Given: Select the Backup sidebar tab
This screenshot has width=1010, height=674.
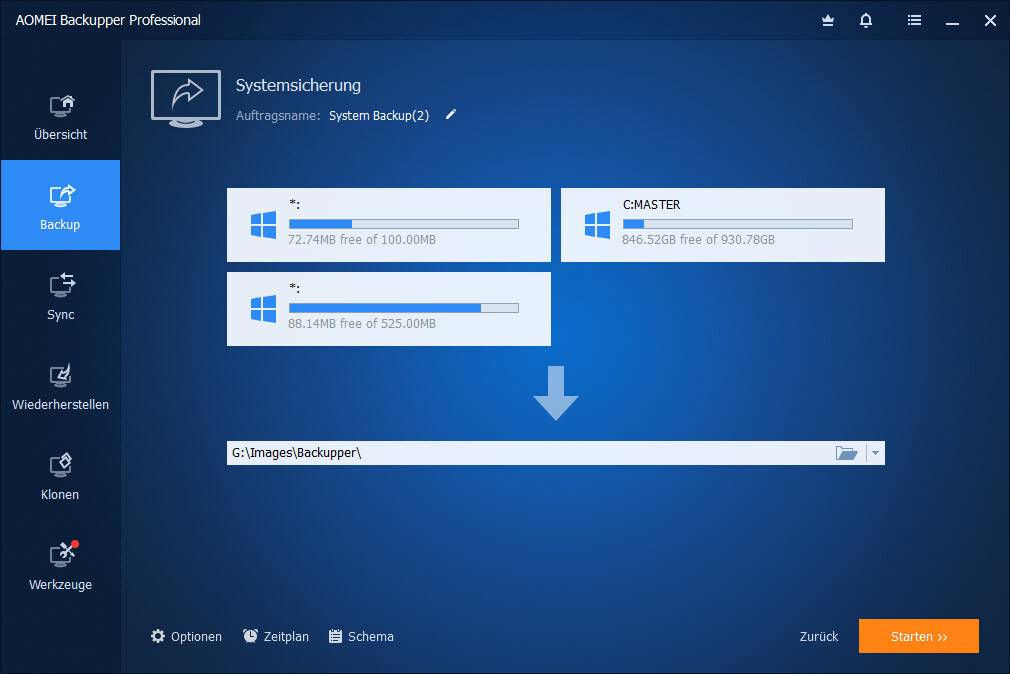Looking at the screenshot, I should pos(60,206).
